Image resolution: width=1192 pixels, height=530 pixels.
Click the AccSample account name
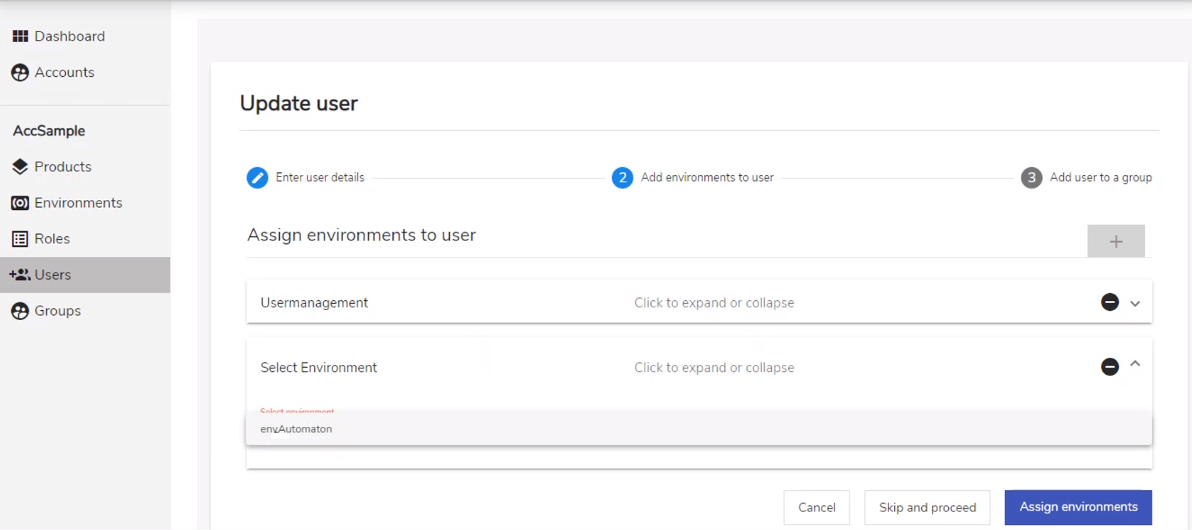click(49, 131)
